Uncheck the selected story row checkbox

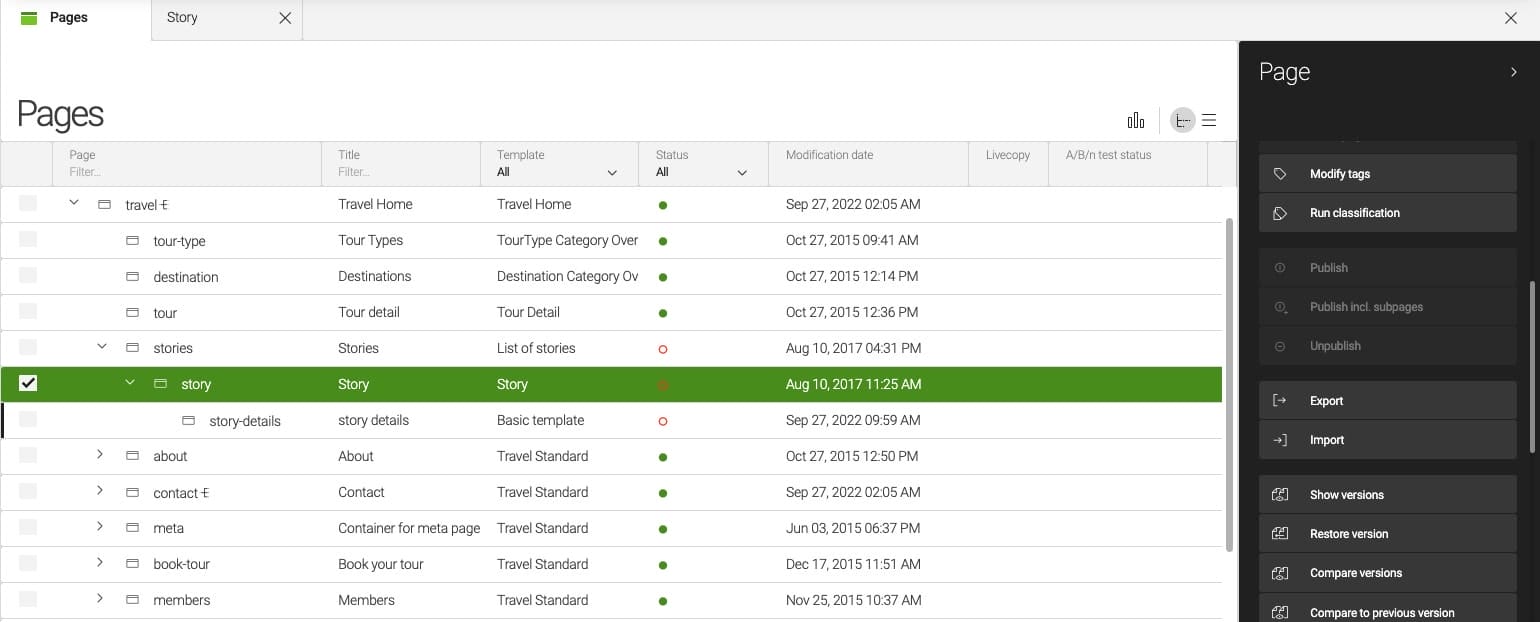point(28,383)
